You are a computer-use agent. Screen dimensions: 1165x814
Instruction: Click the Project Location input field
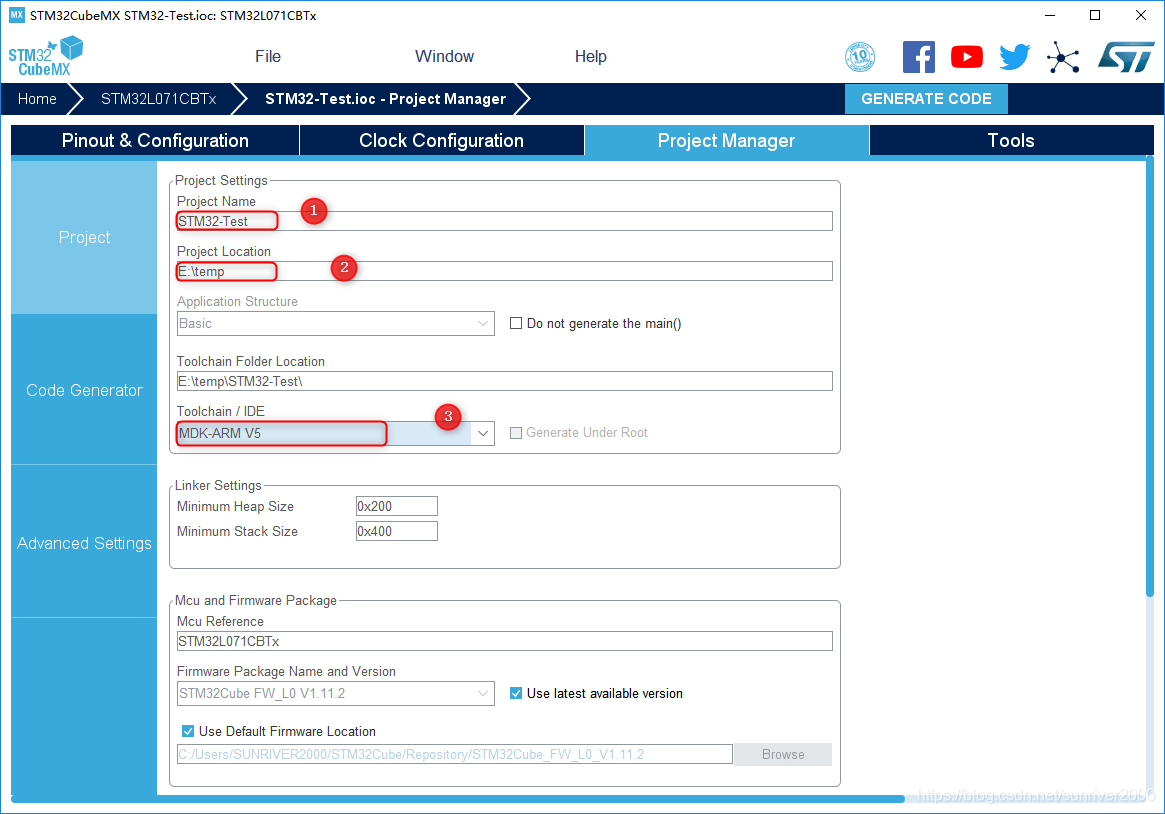504,271
